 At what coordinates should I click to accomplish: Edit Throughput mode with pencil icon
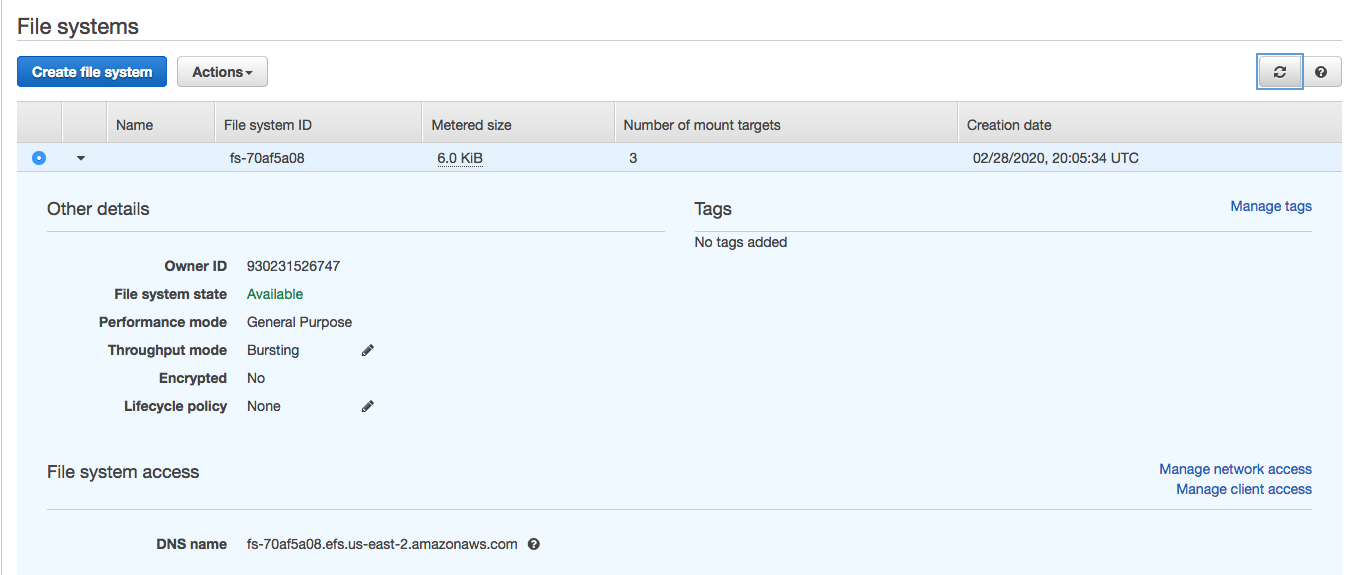pos(368,350)
